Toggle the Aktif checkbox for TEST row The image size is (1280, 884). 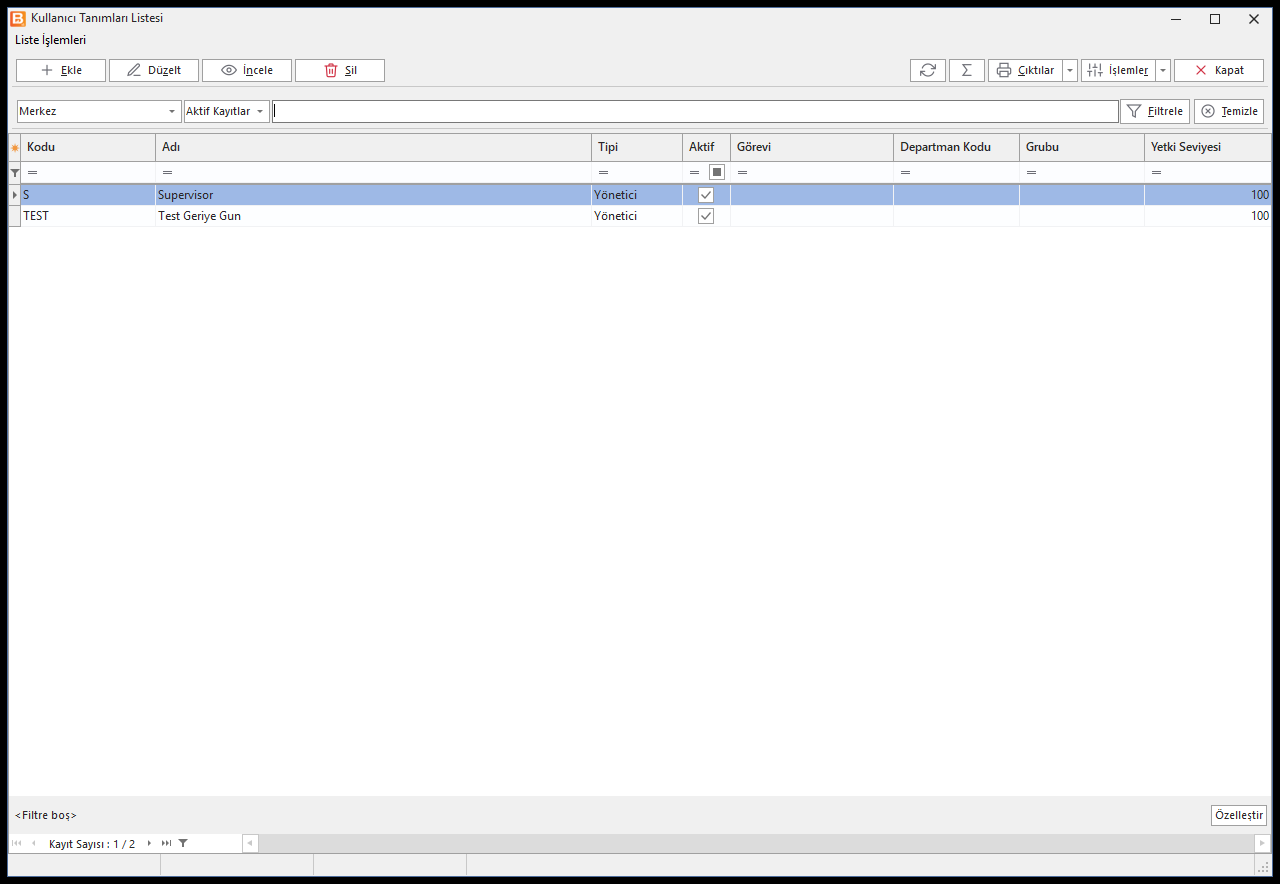coord(706,216)
